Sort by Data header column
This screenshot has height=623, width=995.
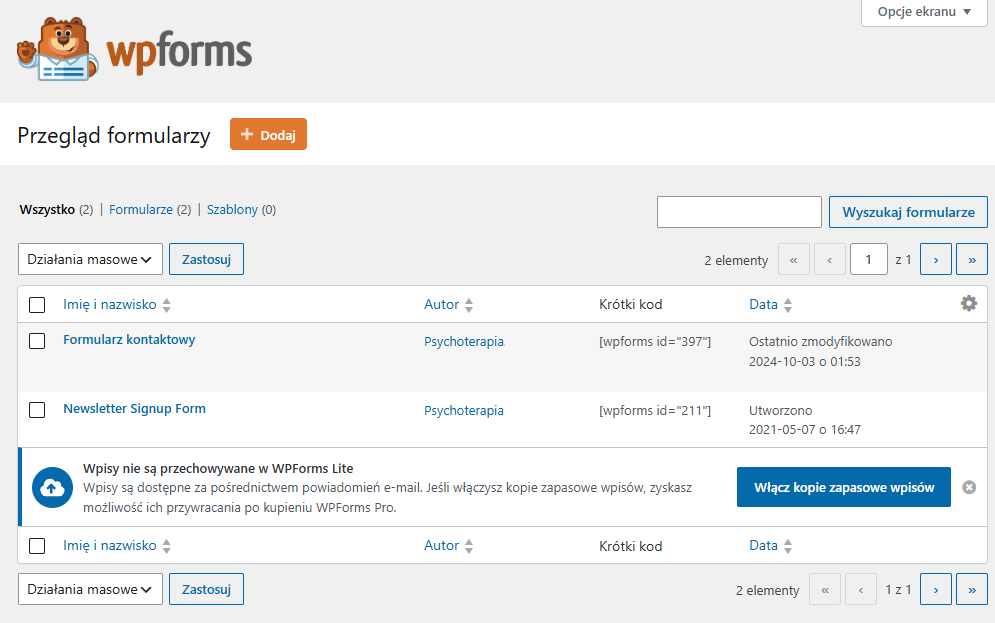click(763, 305)
